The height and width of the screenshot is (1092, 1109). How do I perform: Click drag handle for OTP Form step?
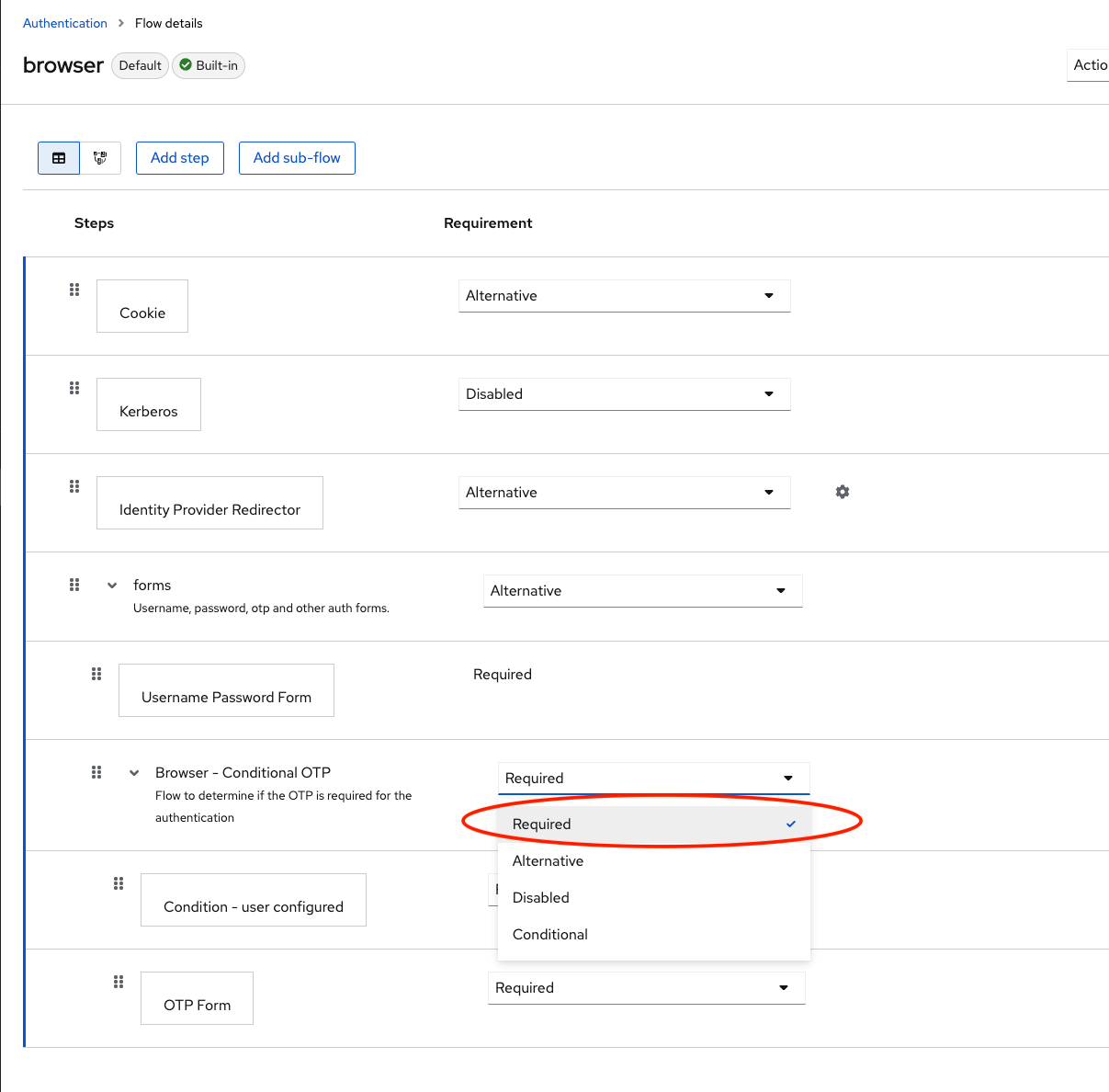tap(119, 982)
